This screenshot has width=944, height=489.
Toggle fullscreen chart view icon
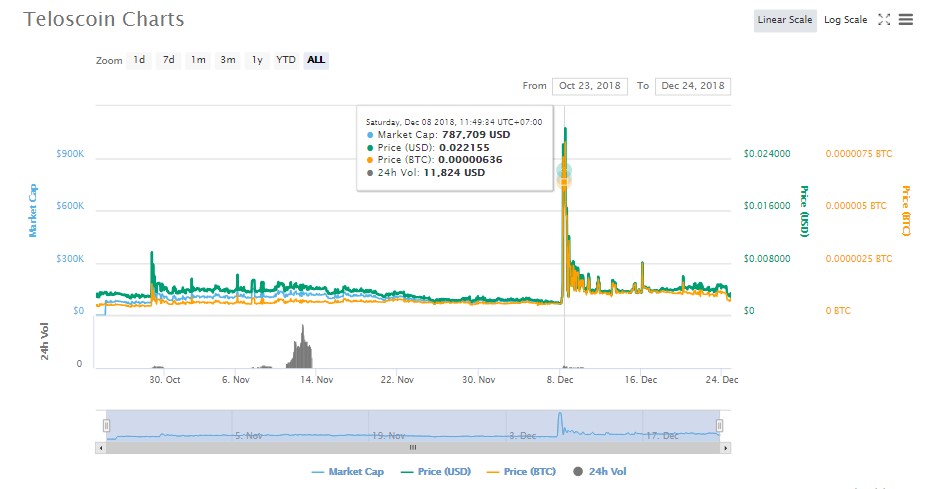[884, 20]
